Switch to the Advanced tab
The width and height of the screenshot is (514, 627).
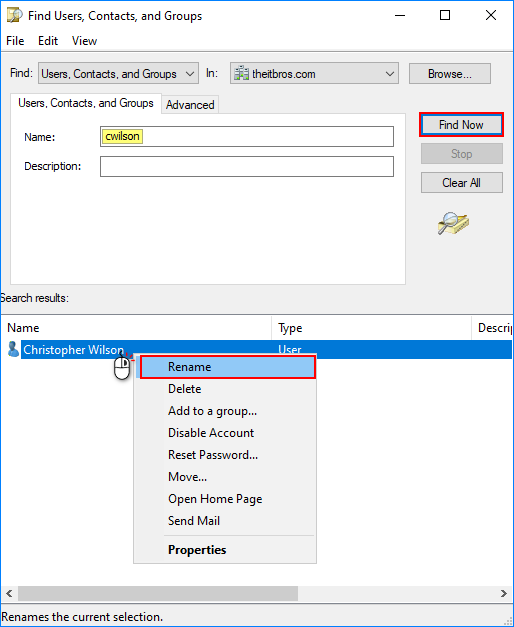click(x=190, y=105)
